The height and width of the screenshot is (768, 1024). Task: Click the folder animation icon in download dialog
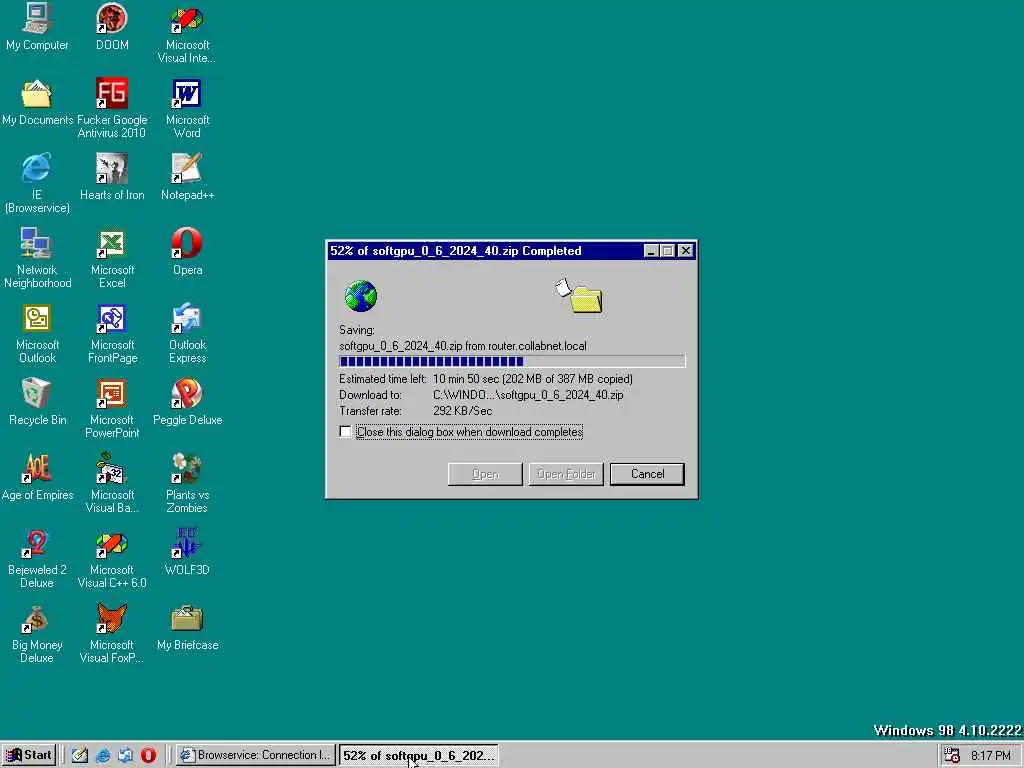pyautogui.click(x=579, y=296)
